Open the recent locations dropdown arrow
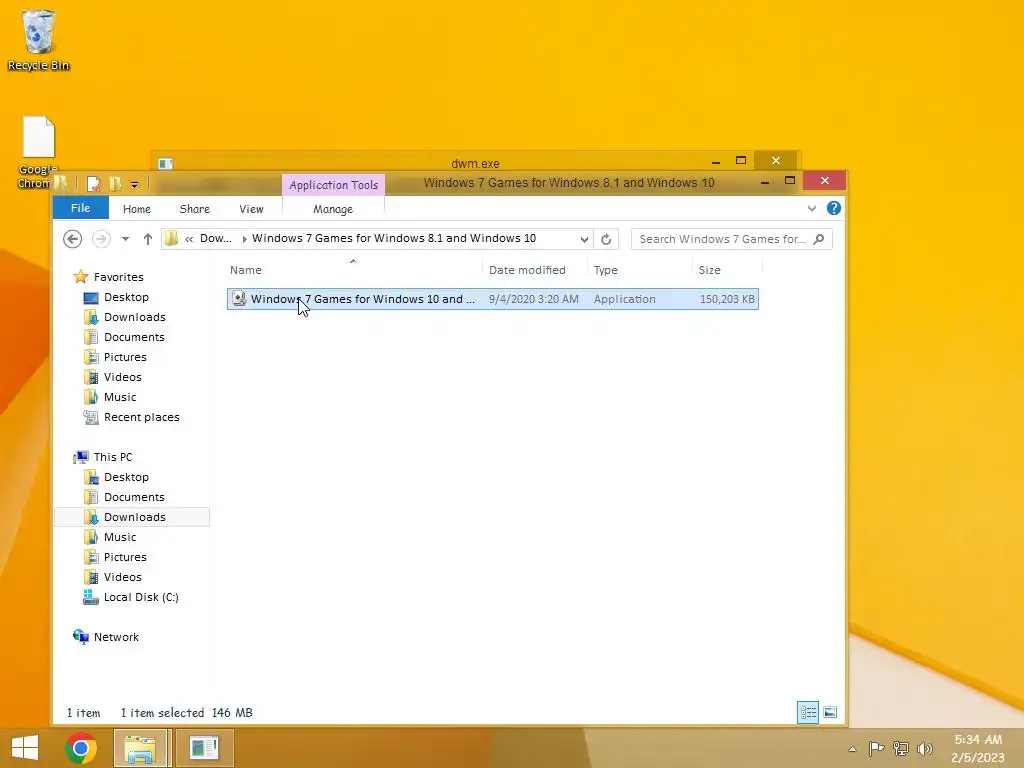 125,239
